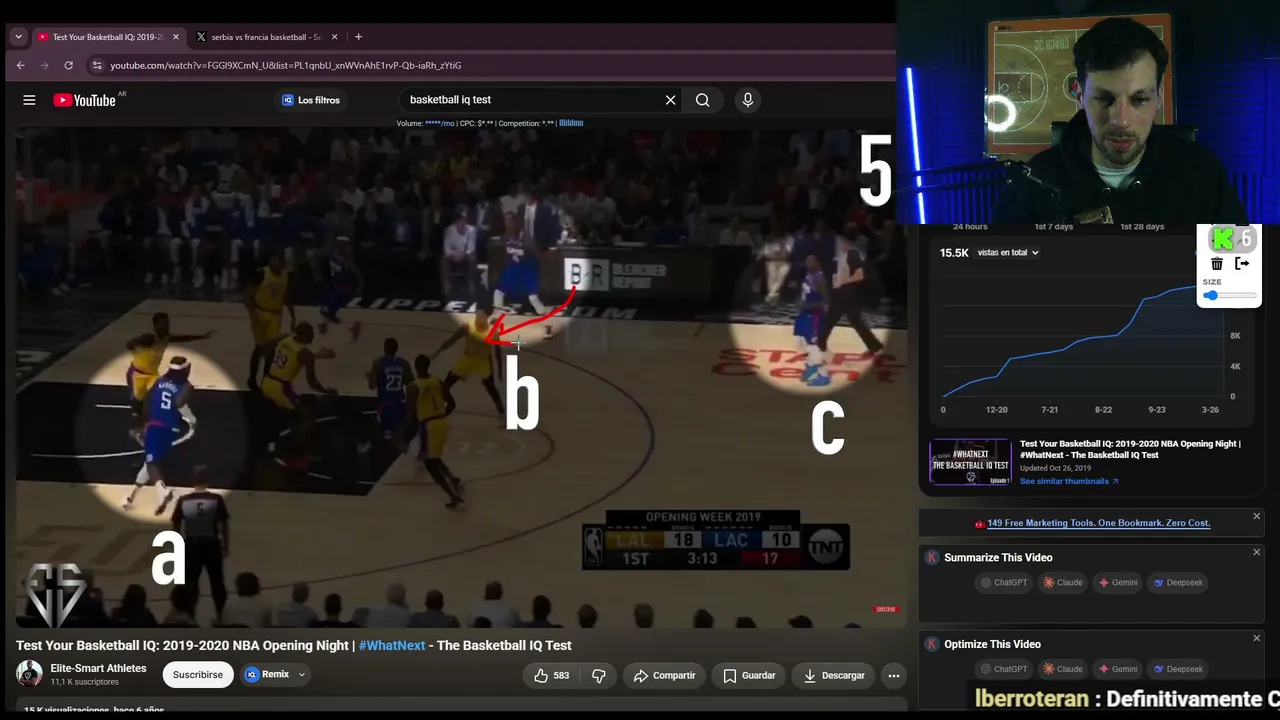Subscribe with the Suscribirse button

(x=198, y=675)
